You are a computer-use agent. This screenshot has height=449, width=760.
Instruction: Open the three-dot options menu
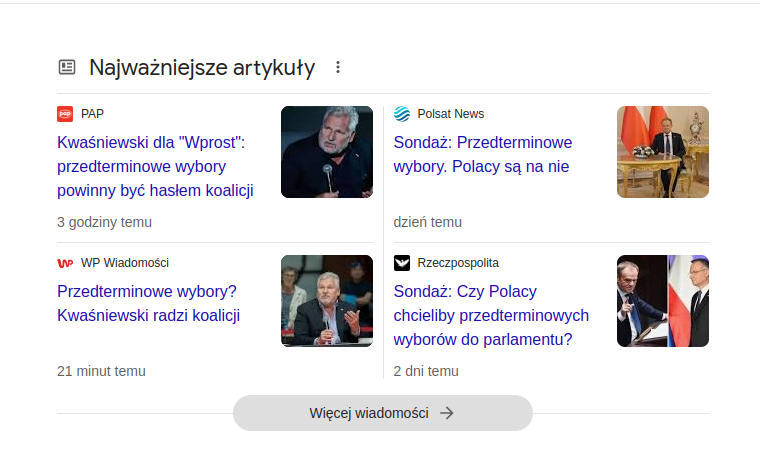pyautogui.click(x=338, y=67)
